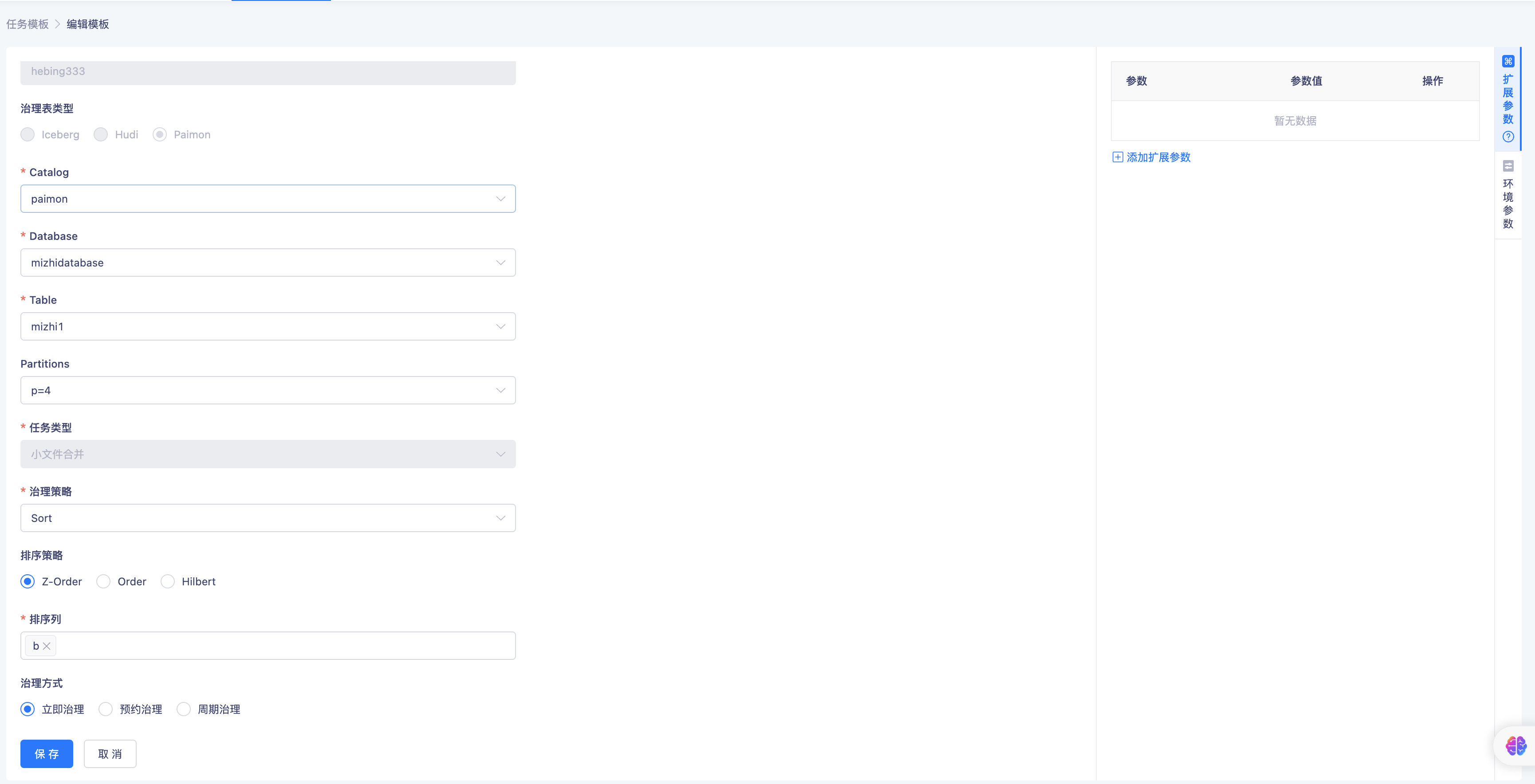The width and height of the screenshot is (1535, 784).
Task: Open the Table dropdown showing mizhi1
Action: pos(268,326)
